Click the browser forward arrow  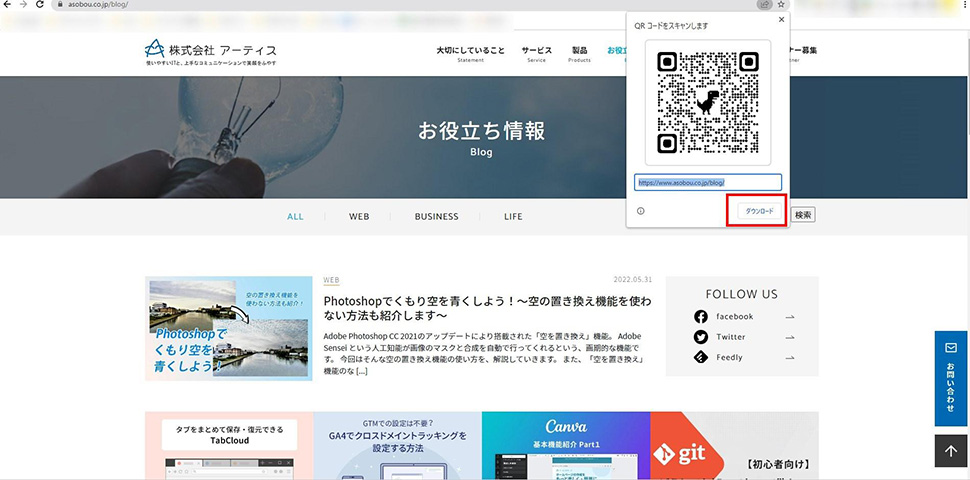(x=24, y=4)
